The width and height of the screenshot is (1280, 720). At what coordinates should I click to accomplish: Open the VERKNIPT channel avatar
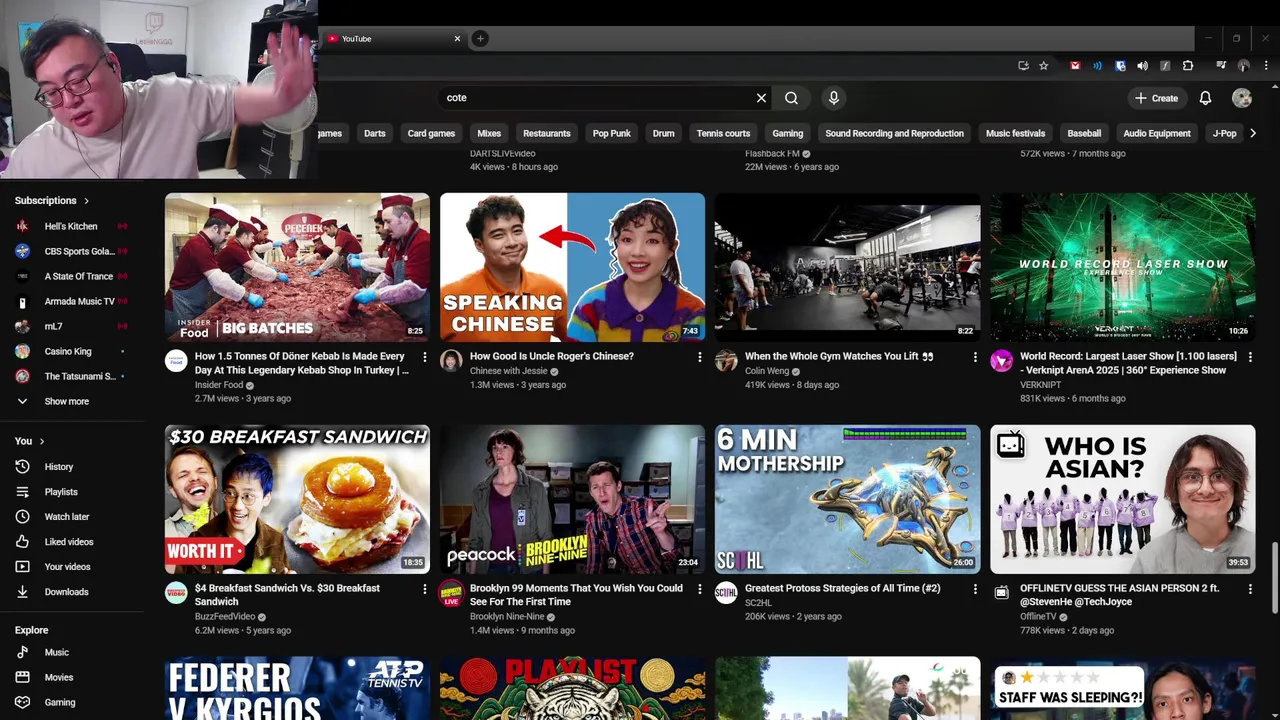click(x=1001, y=361)
